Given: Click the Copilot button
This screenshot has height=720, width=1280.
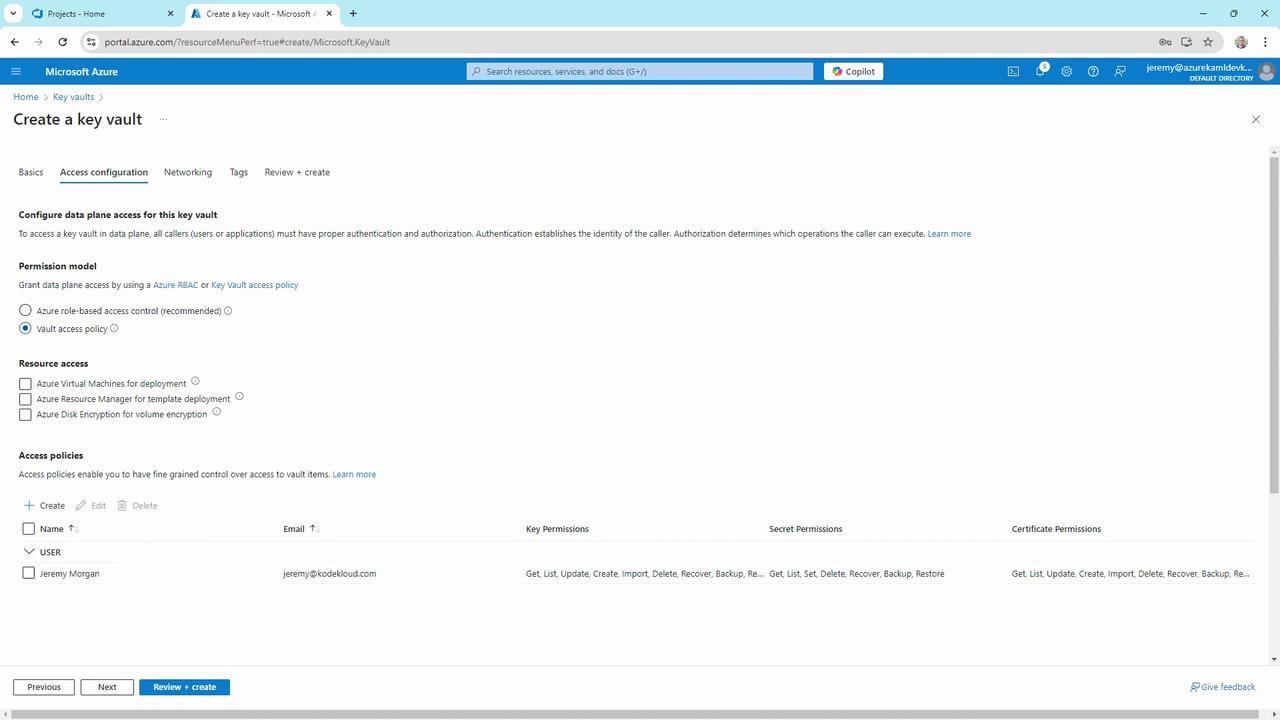Looking at the screenshot, I should [x=854, y=71].
